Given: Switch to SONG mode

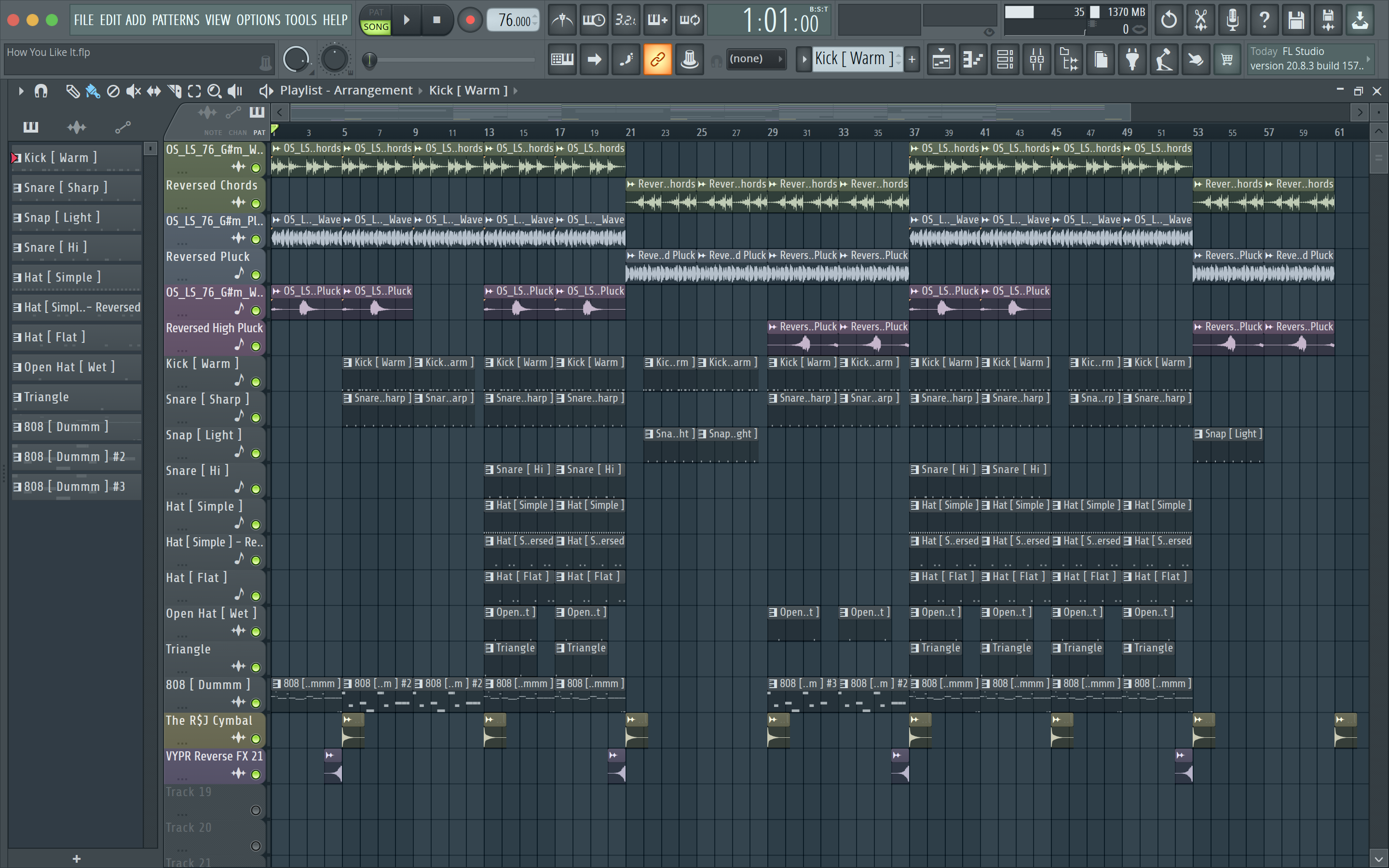Looking at the screenshot, I should click(x=376, y=27).
